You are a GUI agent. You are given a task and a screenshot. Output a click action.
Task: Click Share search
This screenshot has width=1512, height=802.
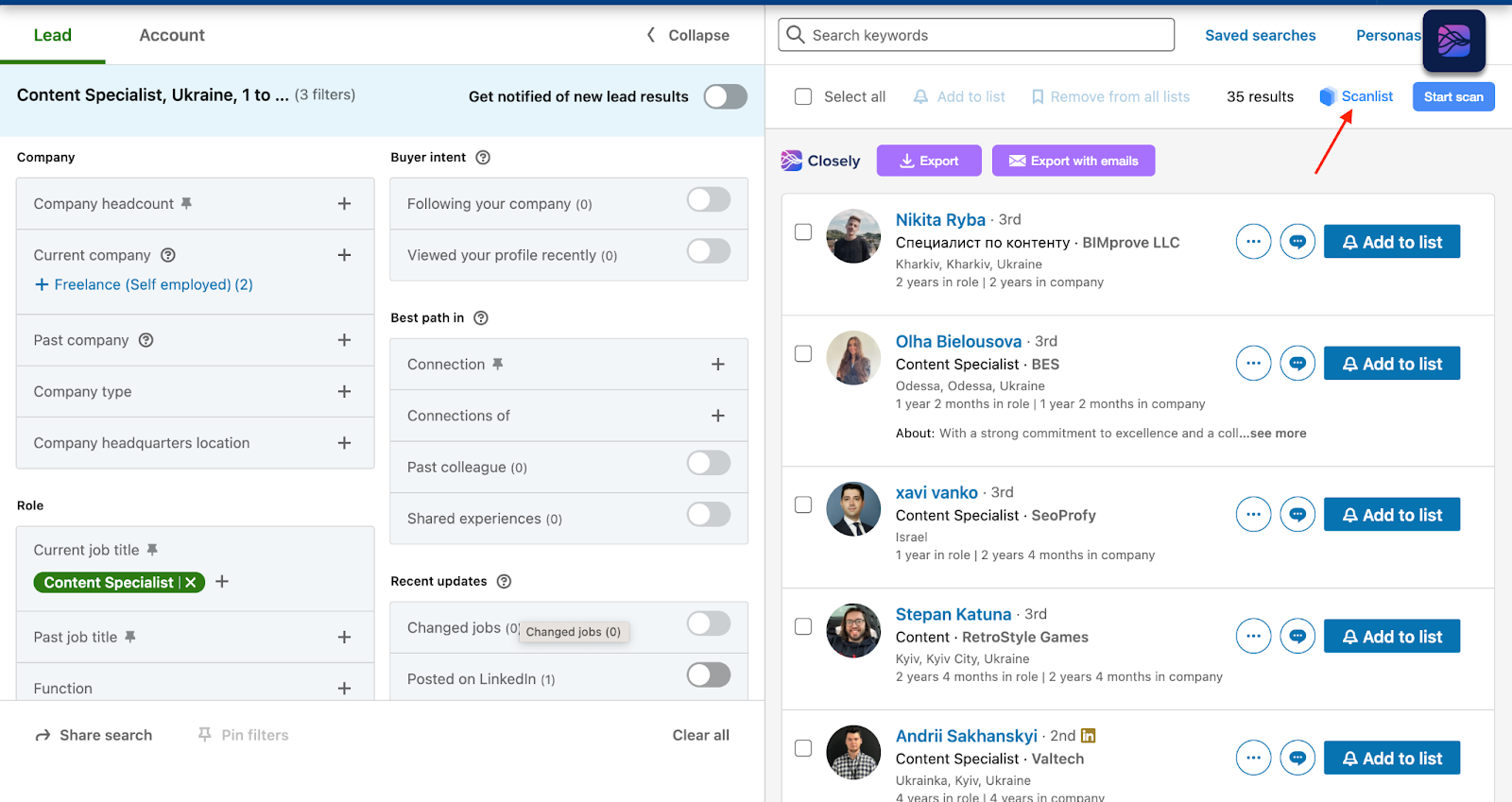pyautogui.click(x=94, y=735)
